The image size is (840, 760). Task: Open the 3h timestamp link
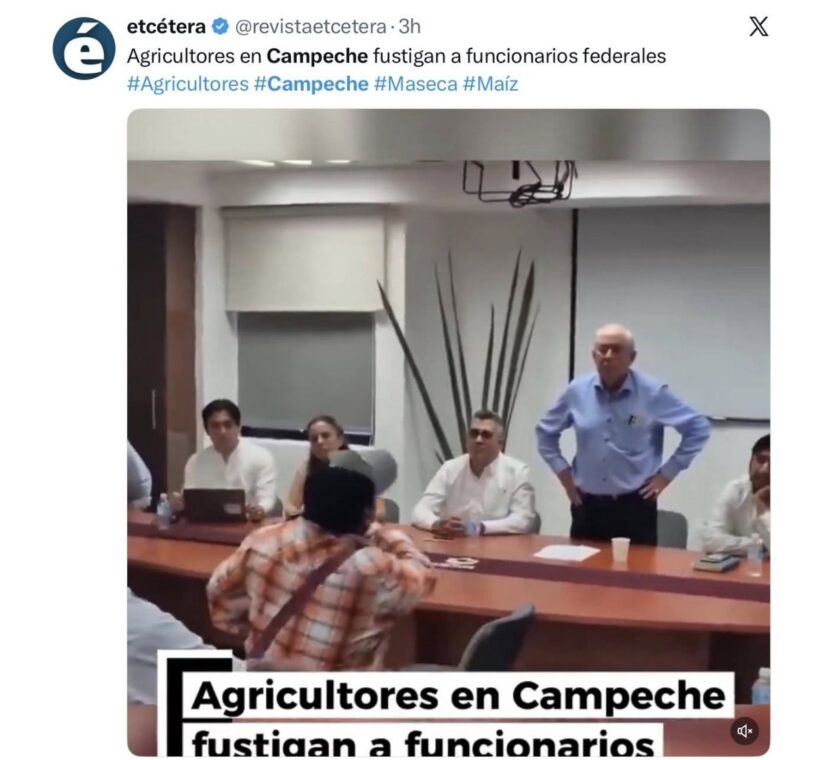tap(410, 26)
